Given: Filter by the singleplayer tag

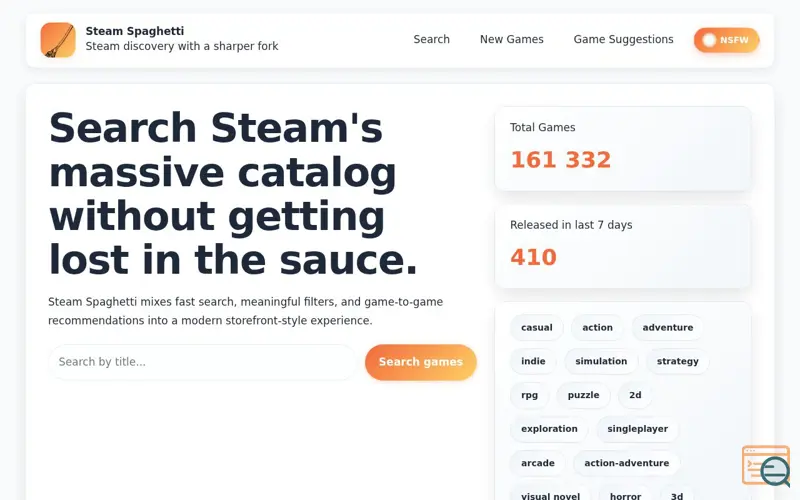Looking at the screenshot, I should point(637,429).
